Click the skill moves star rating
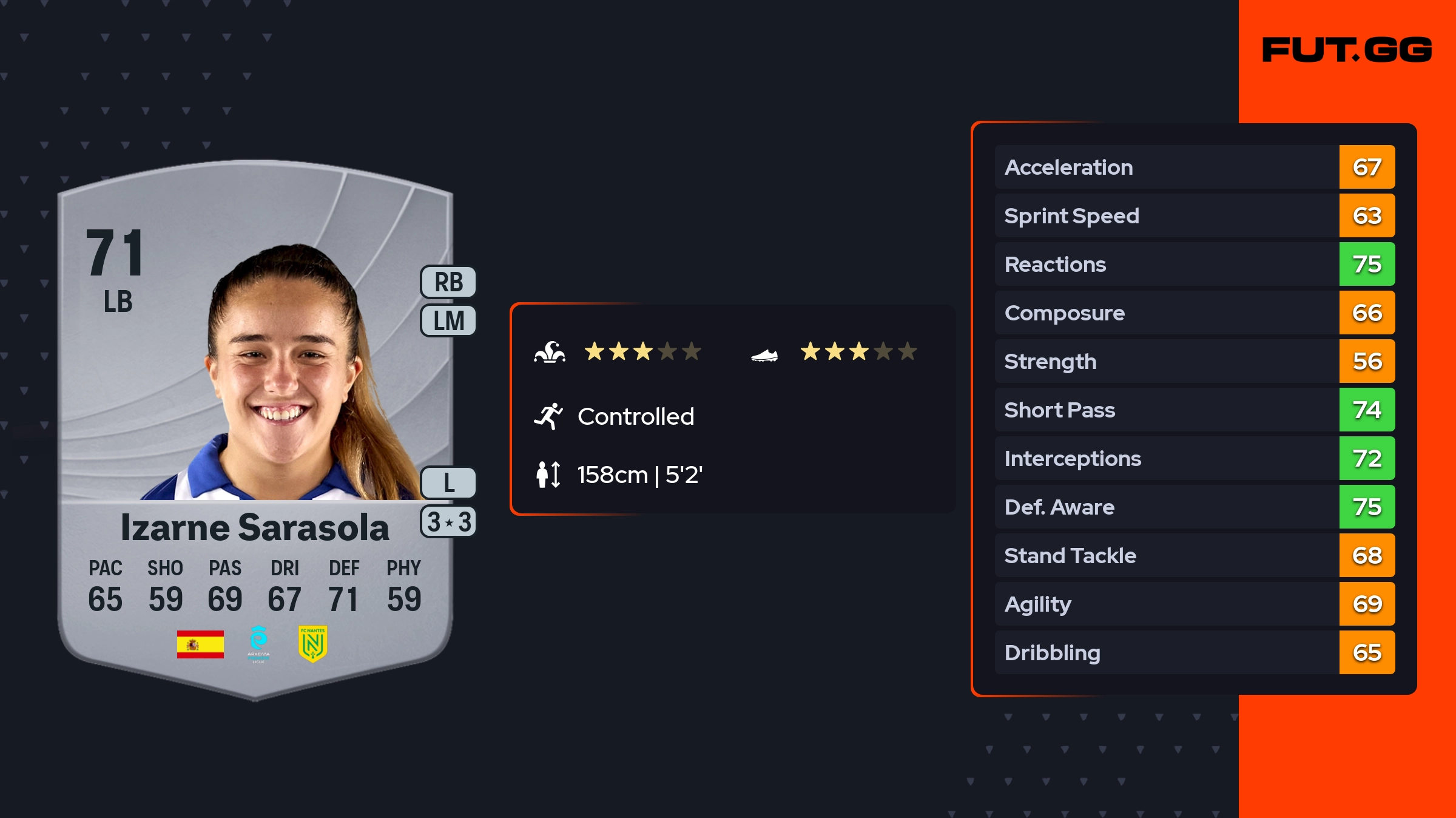The width and height of the screenshot is (1456, 818). click(642, 351)
